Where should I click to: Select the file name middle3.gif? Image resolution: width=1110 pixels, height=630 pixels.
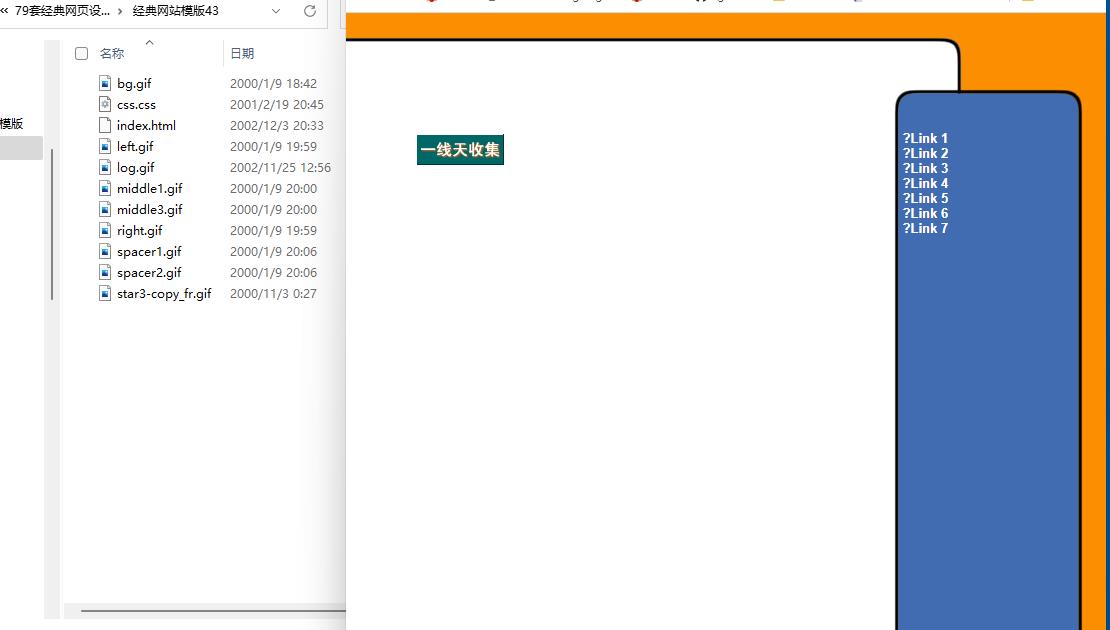pos(150,210)
